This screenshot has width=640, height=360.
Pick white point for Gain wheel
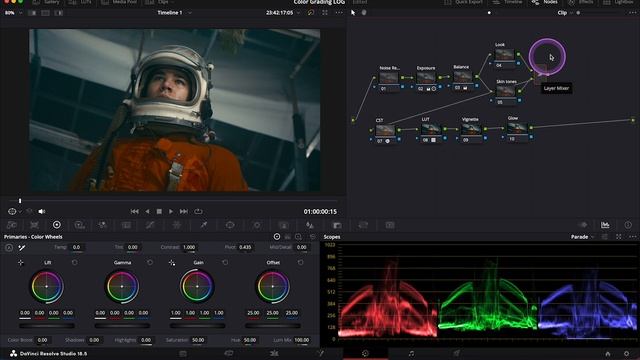[x=172, y=262]
